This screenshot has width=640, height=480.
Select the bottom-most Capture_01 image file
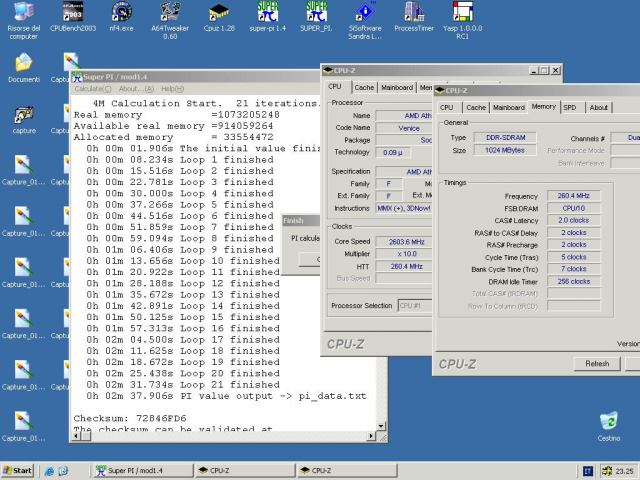tap(24, 426)
